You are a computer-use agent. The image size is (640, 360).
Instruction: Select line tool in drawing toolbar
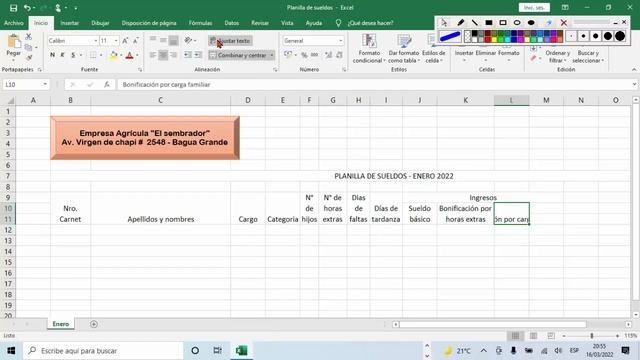475,23
